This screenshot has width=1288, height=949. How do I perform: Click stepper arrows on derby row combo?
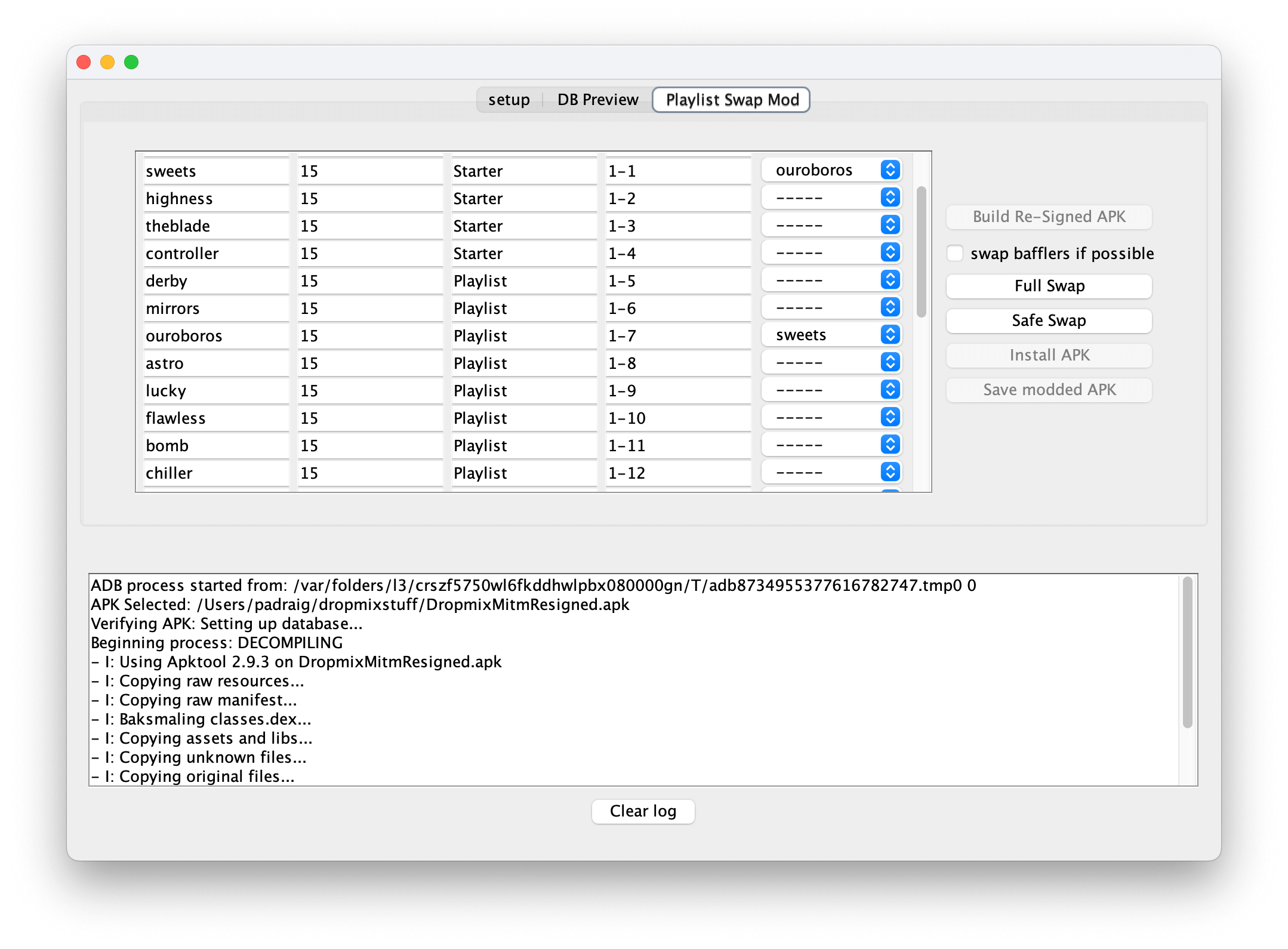[890, 280]
